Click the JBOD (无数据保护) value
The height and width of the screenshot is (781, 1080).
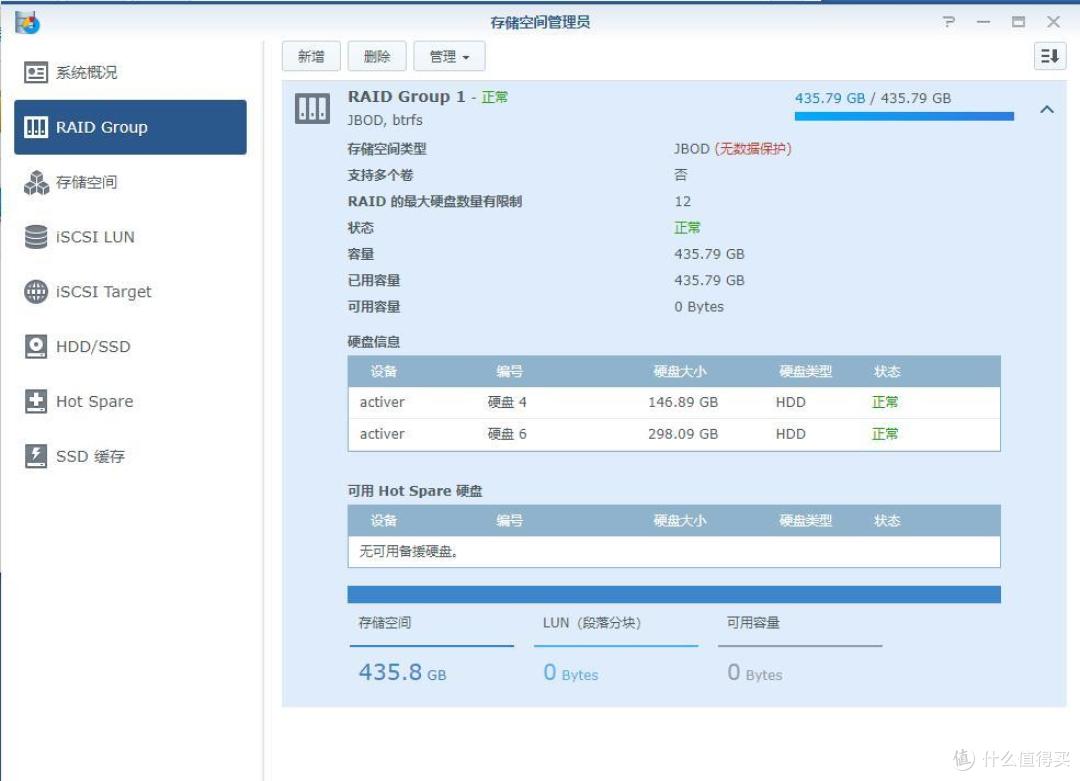point(733,149)
